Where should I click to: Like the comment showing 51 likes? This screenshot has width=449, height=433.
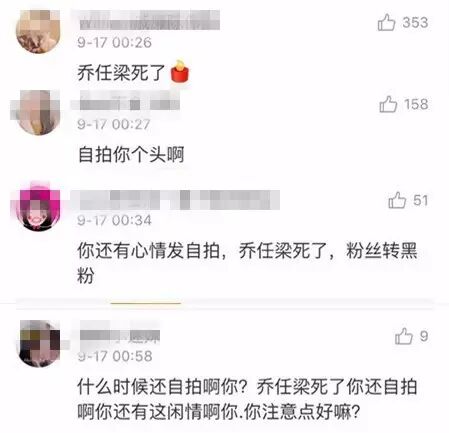coord(397,200)
